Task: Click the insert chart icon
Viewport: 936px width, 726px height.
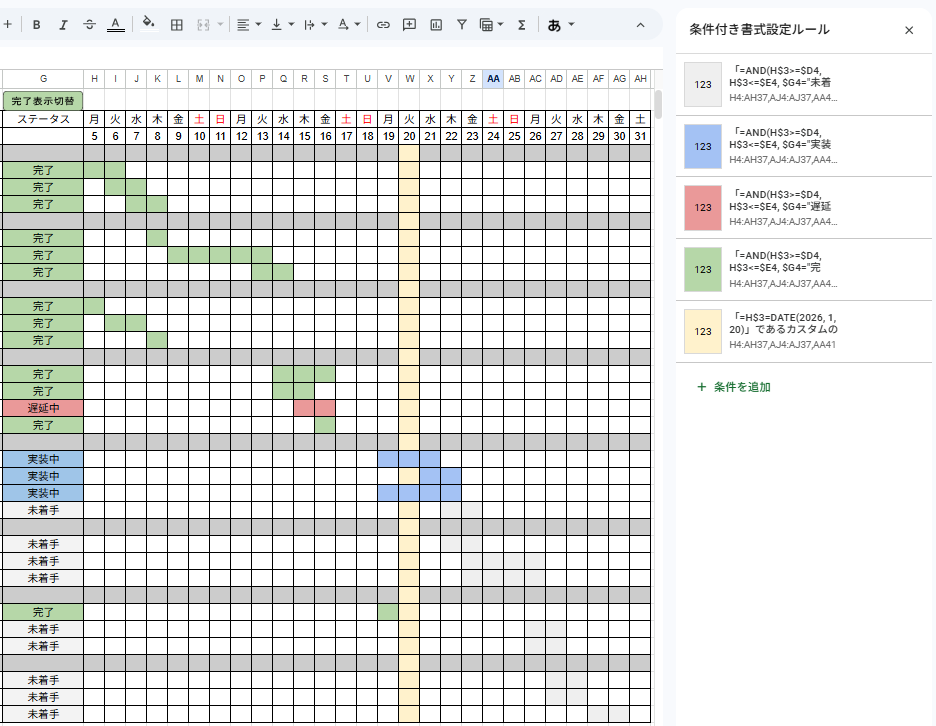Action: pyautogui.click(x=436, y=24)
